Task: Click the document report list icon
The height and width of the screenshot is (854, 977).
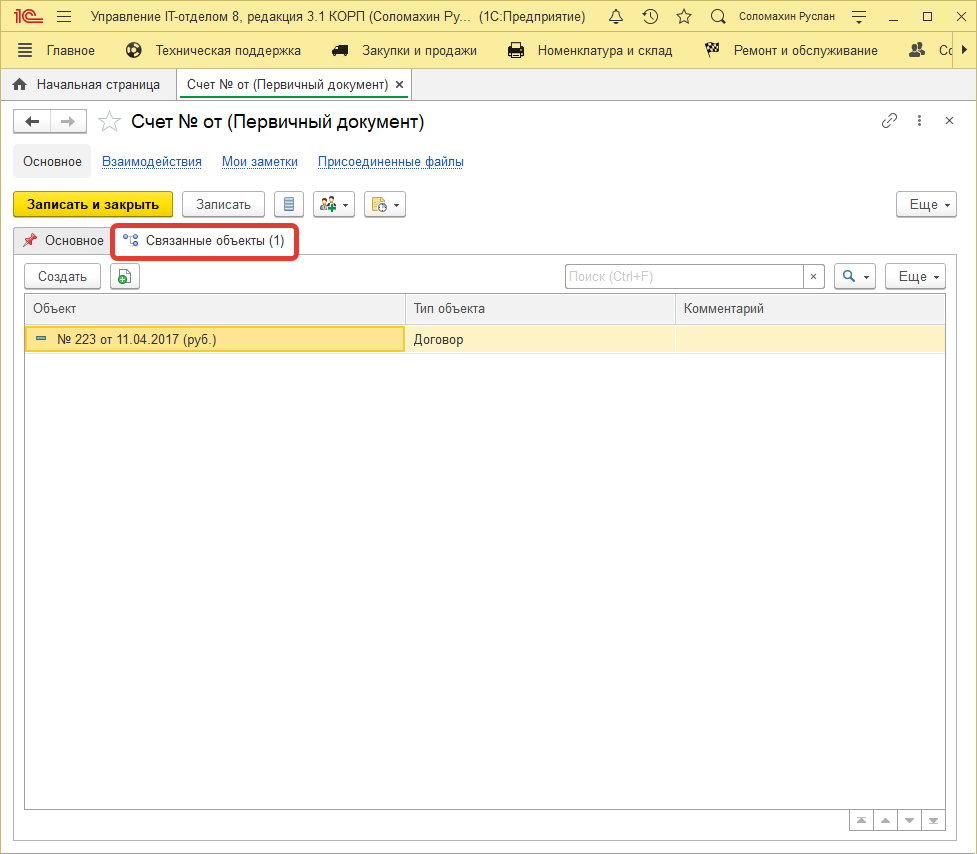Action: coord(289,204)
